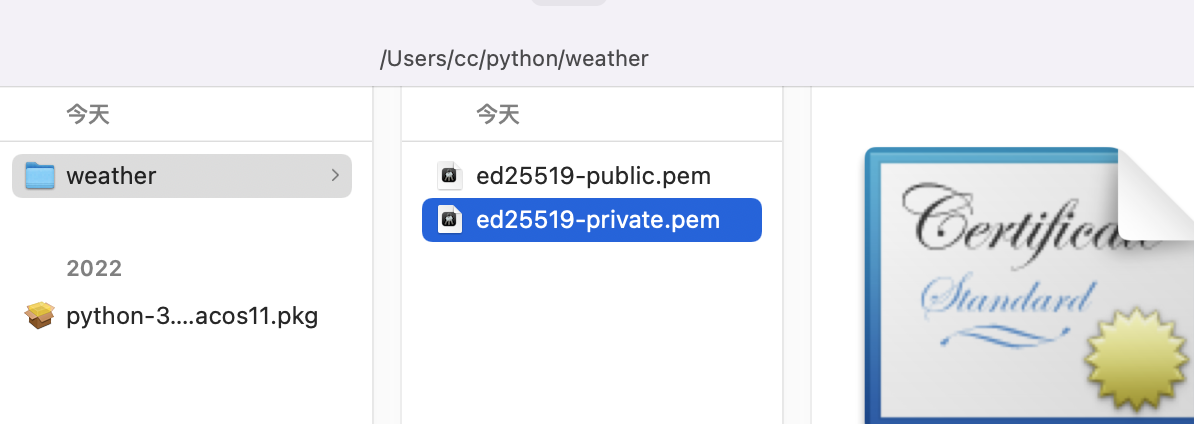
Task: Select the ed25519-private.pem file name
Action: (x=598, y=220)
